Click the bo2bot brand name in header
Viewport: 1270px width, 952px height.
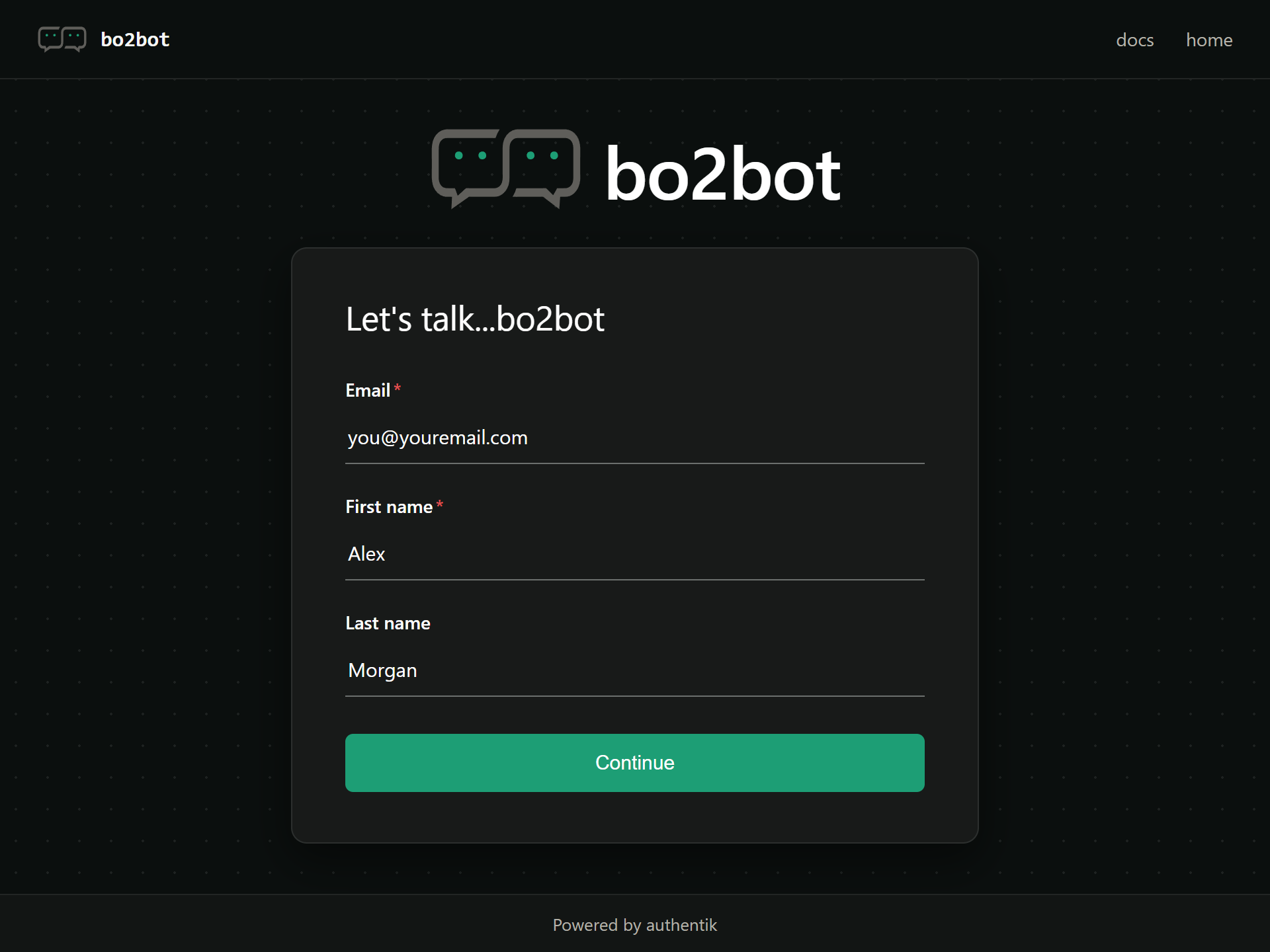point(135,40)
